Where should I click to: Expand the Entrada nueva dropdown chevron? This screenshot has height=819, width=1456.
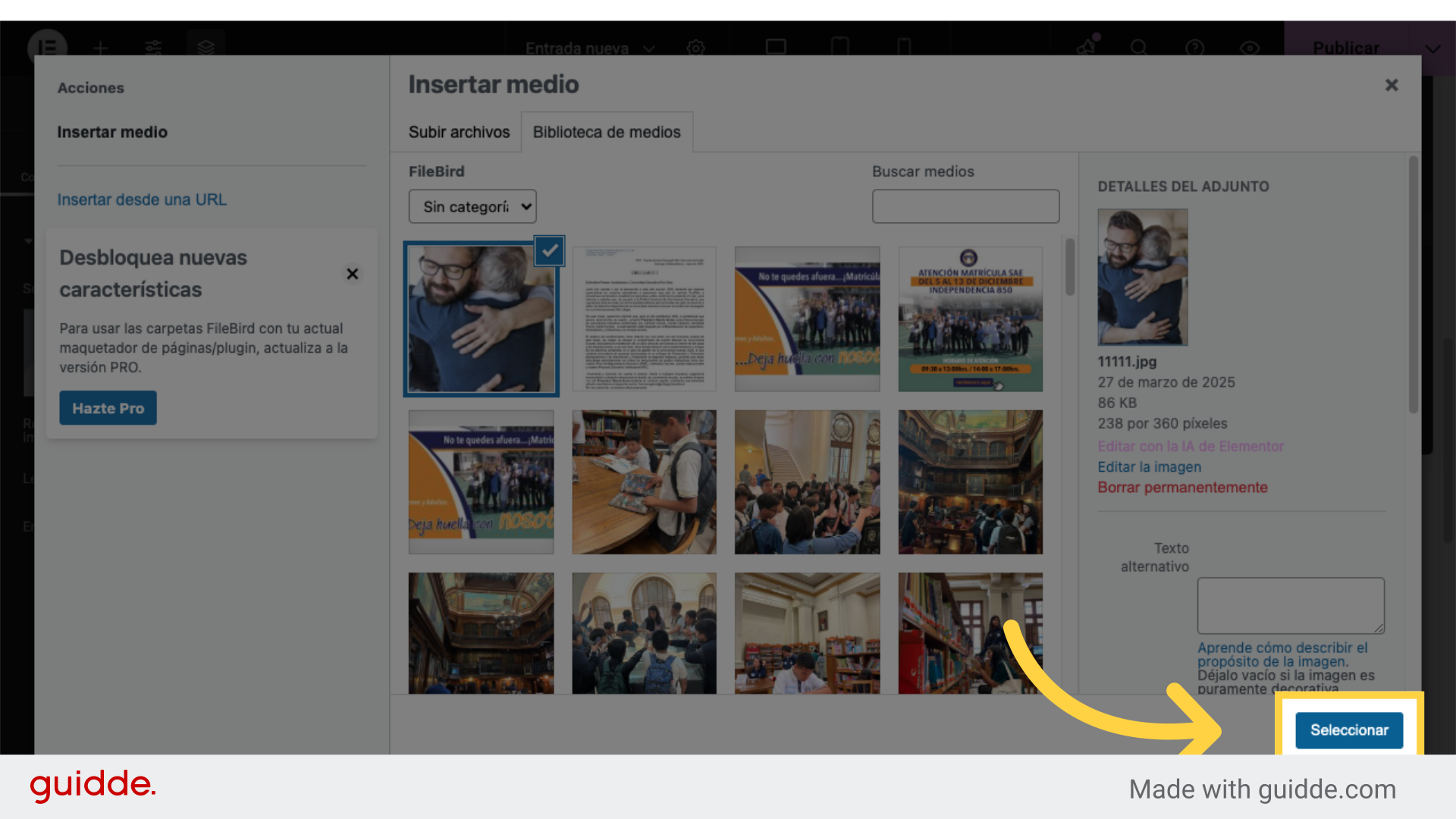(x=649, y=48)
